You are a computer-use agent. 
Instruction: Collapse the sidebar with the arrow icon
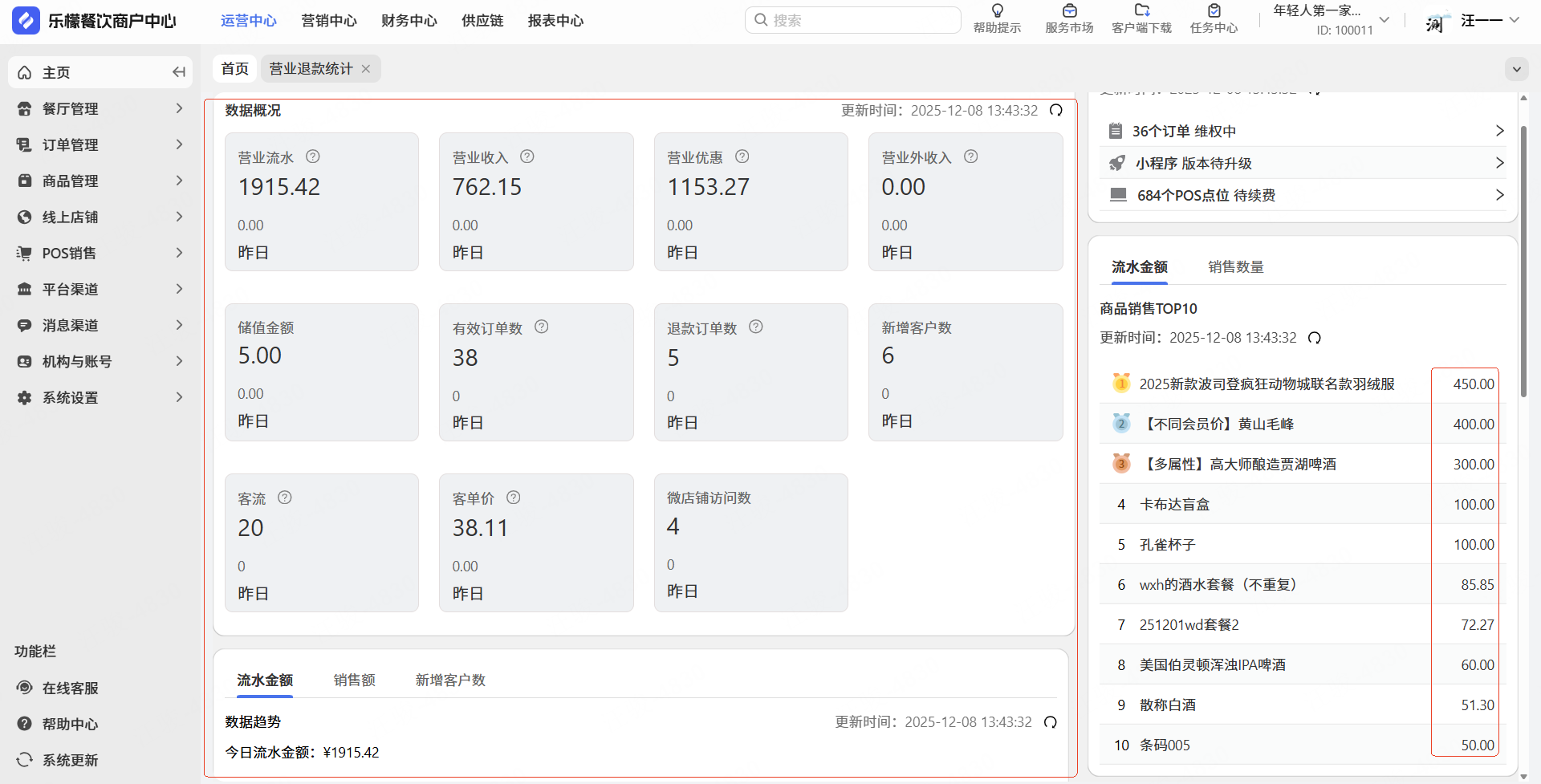point(178,72)
